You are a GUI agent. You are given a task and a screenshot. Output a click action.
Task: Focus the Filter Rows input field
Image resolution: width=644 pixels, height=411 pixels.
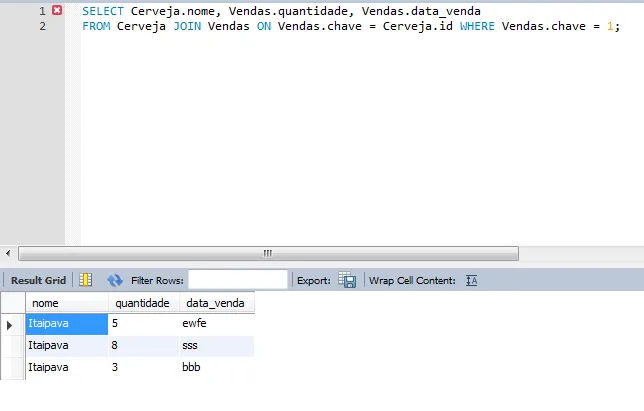pos(238,280)
